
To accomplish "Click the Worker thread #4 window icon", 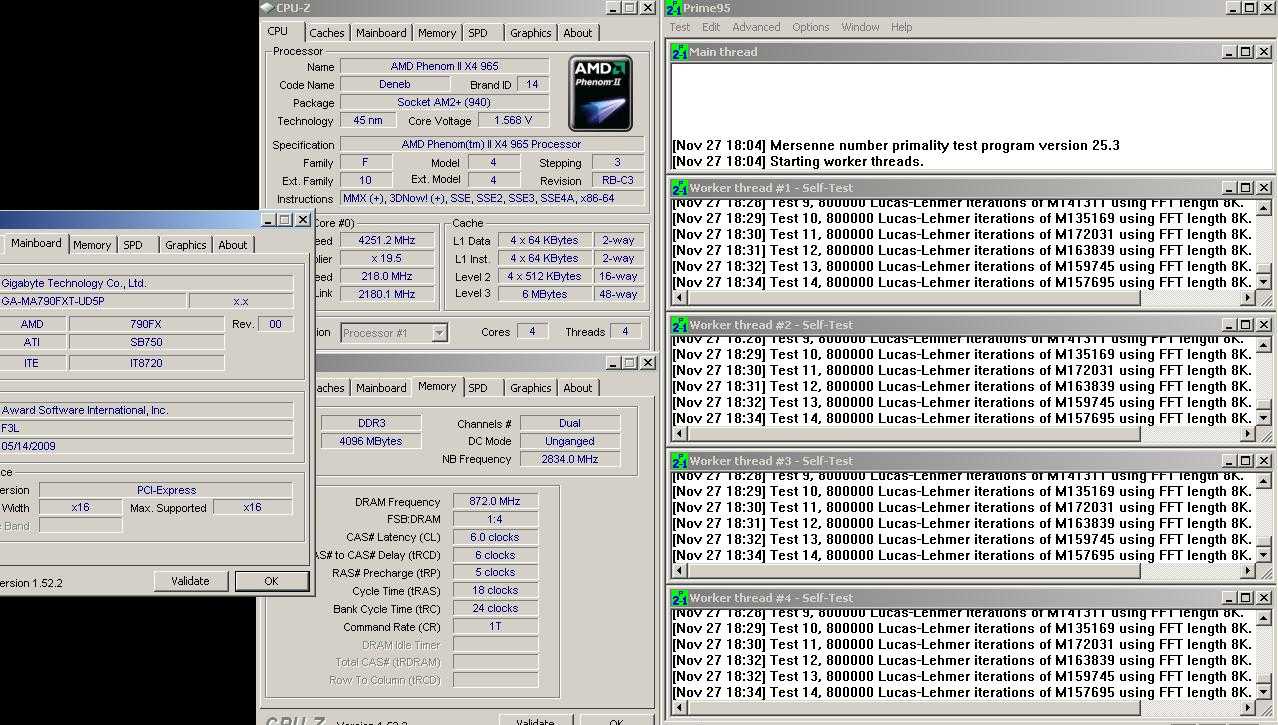I will 679,597.
